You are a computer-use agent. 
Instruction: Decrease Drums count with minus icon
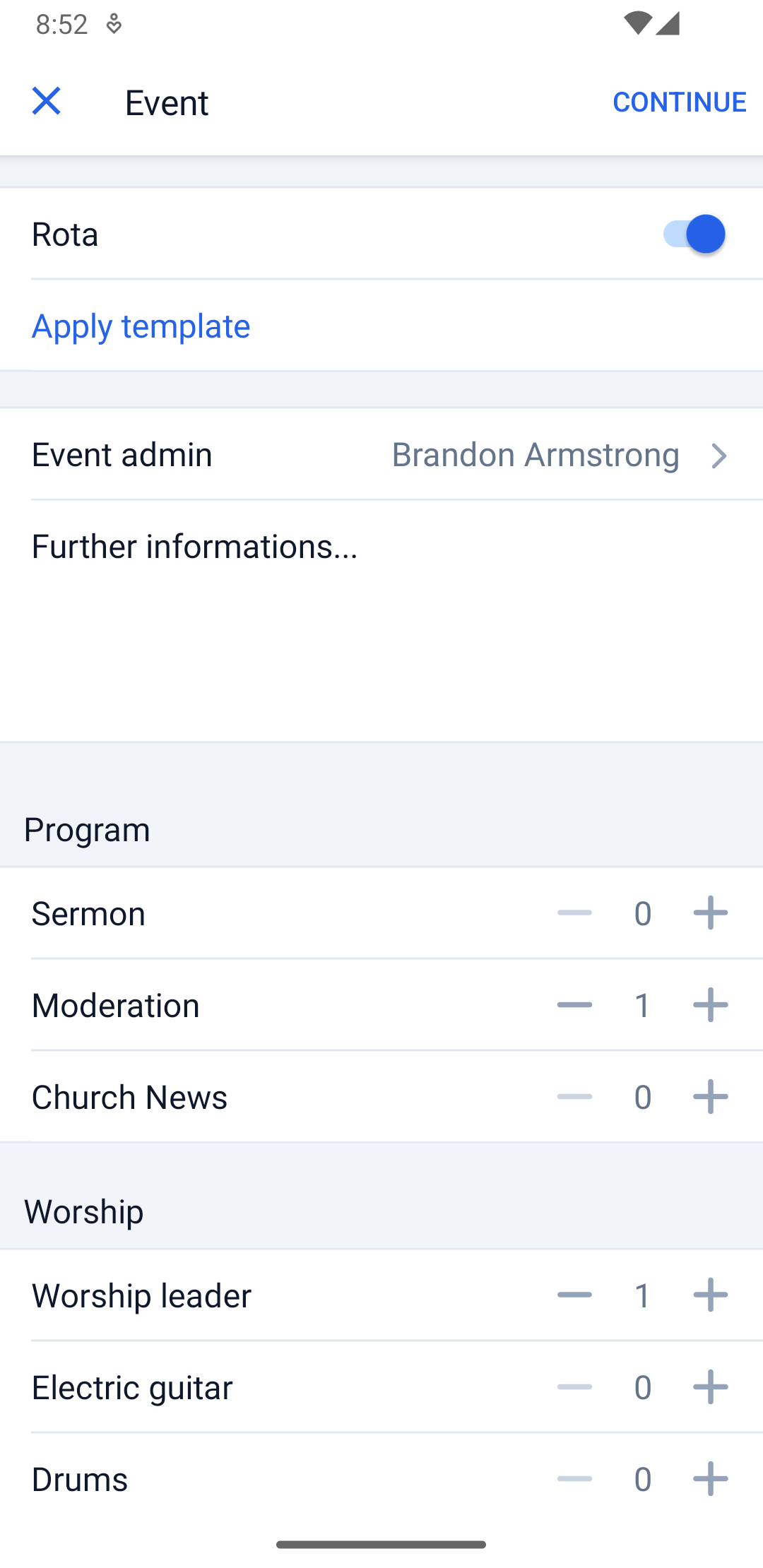coord(574,1478)
